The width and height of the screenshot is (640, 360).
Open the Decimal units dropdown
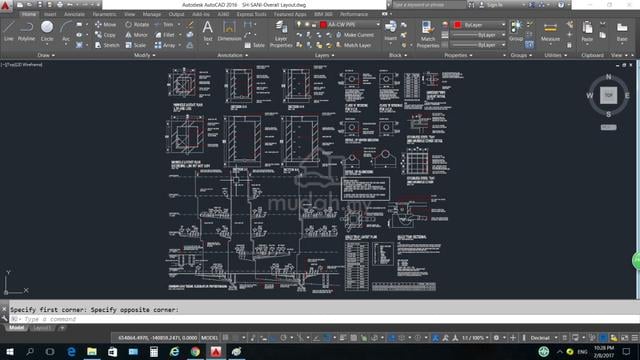[543, 338]
